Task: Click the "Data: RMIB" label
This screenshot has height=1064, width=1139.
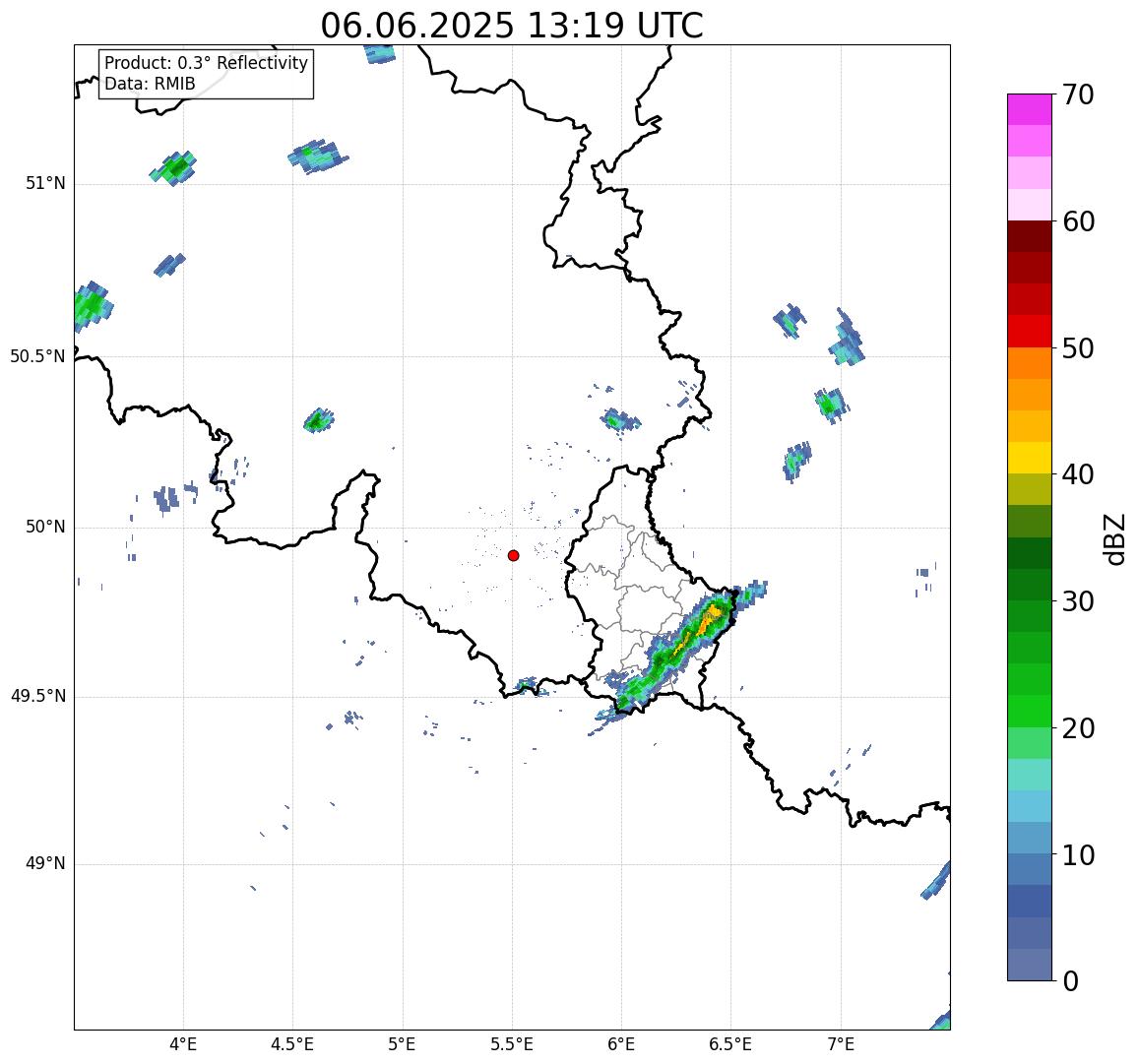Action: click(x=151, y=84)
